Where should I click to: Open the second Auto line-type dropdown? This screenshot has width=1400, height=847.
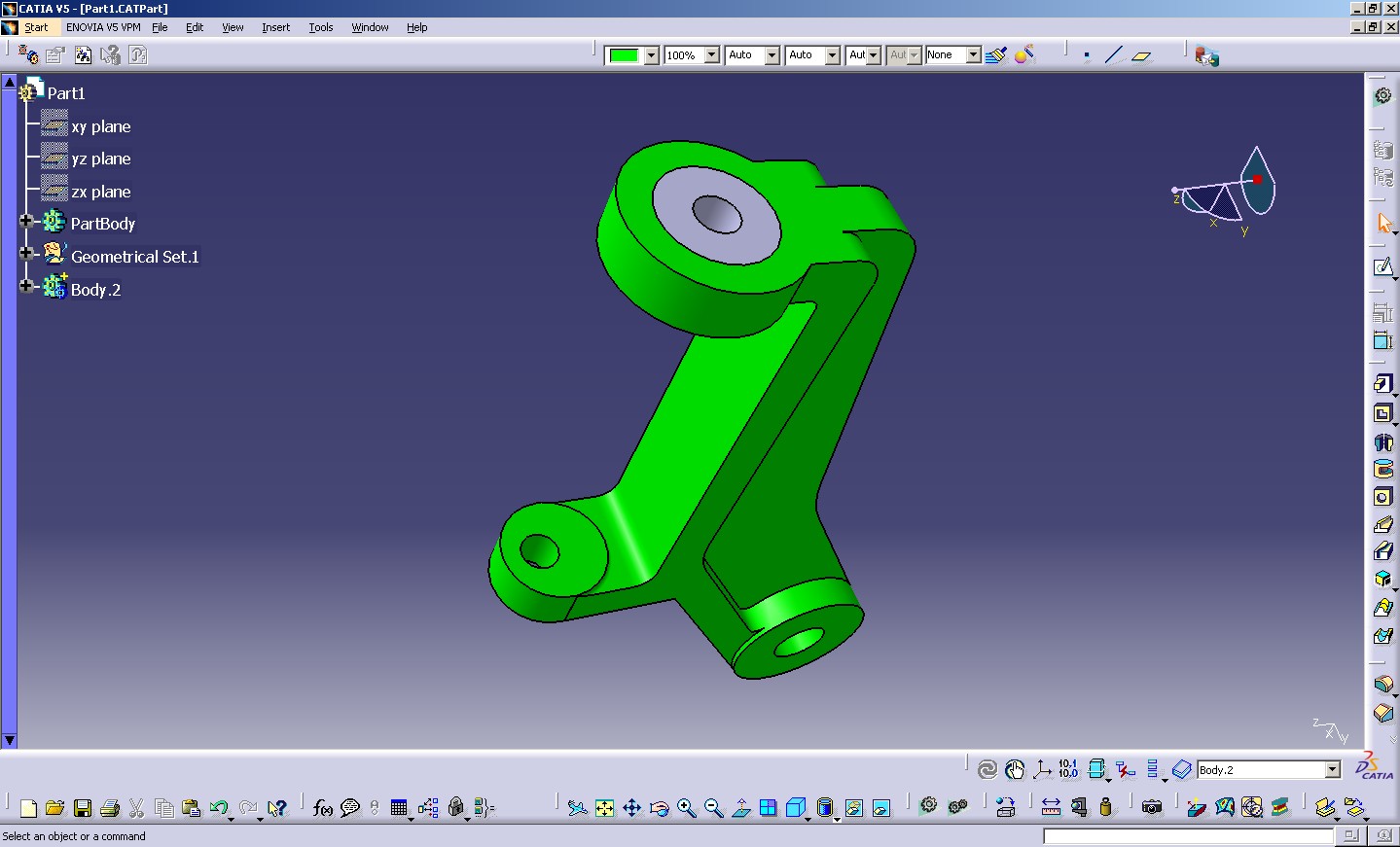(833, 55)
